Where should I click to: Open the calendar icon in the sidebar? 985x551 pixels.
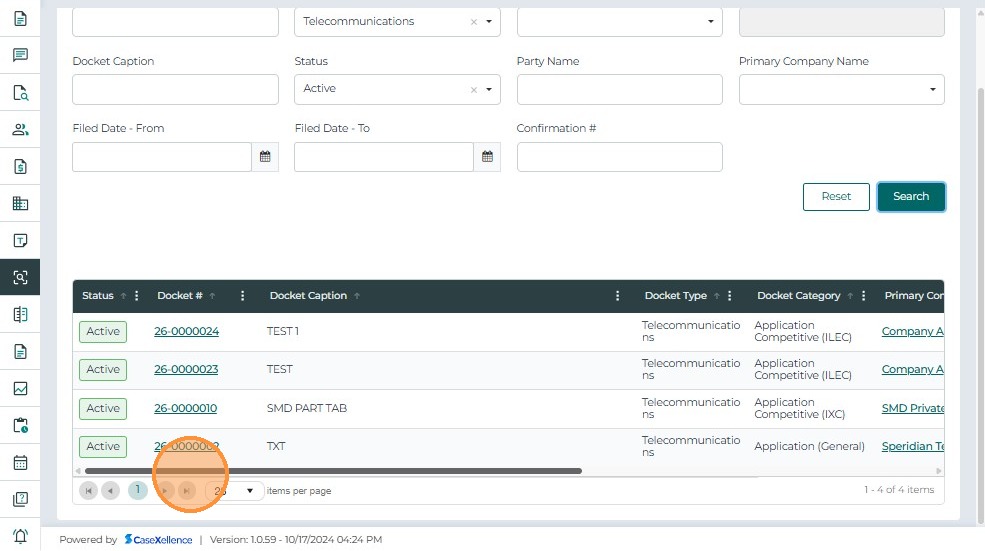pos(20,463)
